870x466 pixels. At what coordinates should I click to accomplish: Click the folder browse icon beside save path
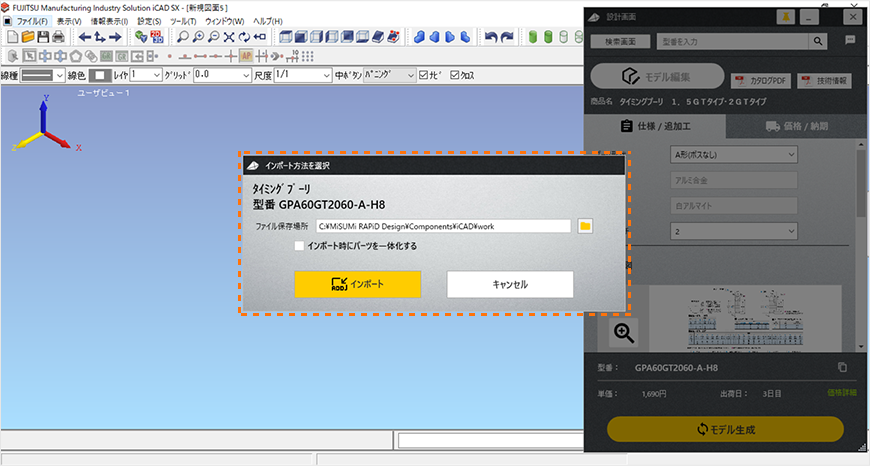tap(586, 226)
